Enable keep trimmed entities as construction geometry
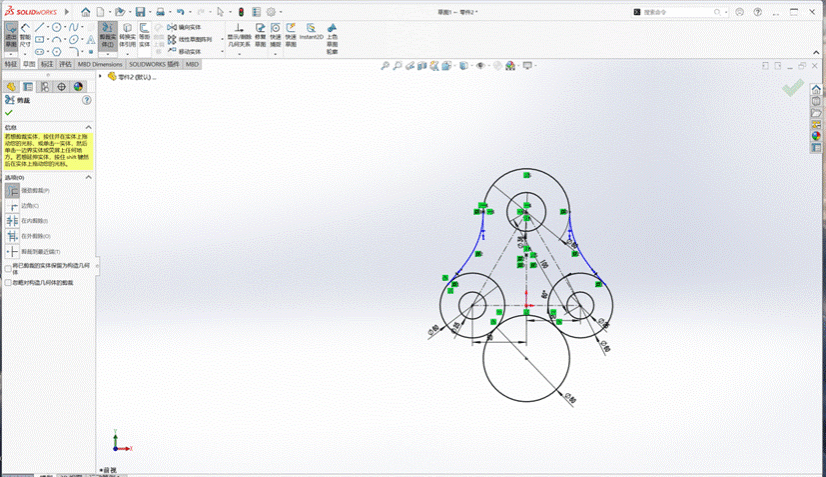The height and width of the screenshot is (477, 826). pos(9,268)
